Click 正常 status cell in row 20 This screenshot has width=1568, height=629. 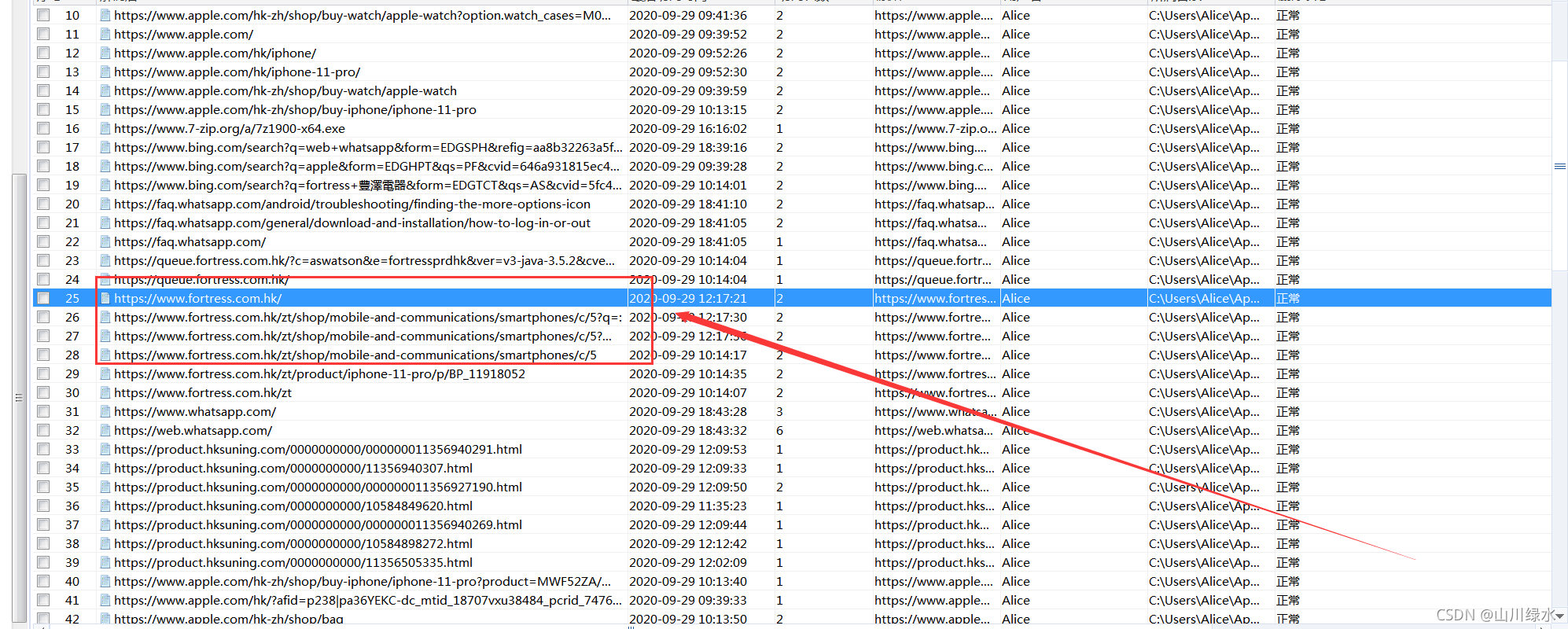(x=1288, y=204)
